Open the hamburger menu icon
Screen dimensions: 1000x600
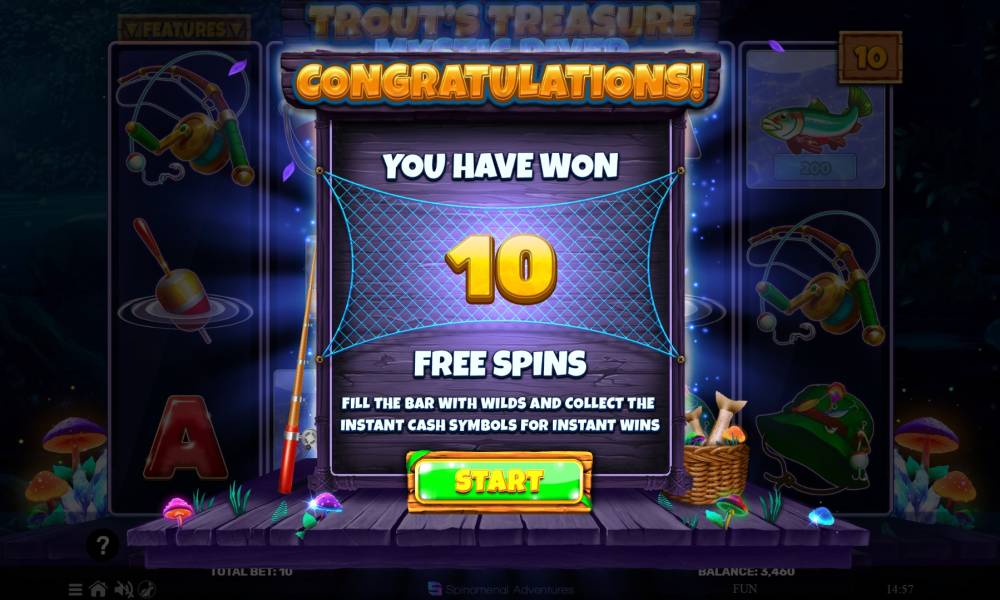coord(75,590)
